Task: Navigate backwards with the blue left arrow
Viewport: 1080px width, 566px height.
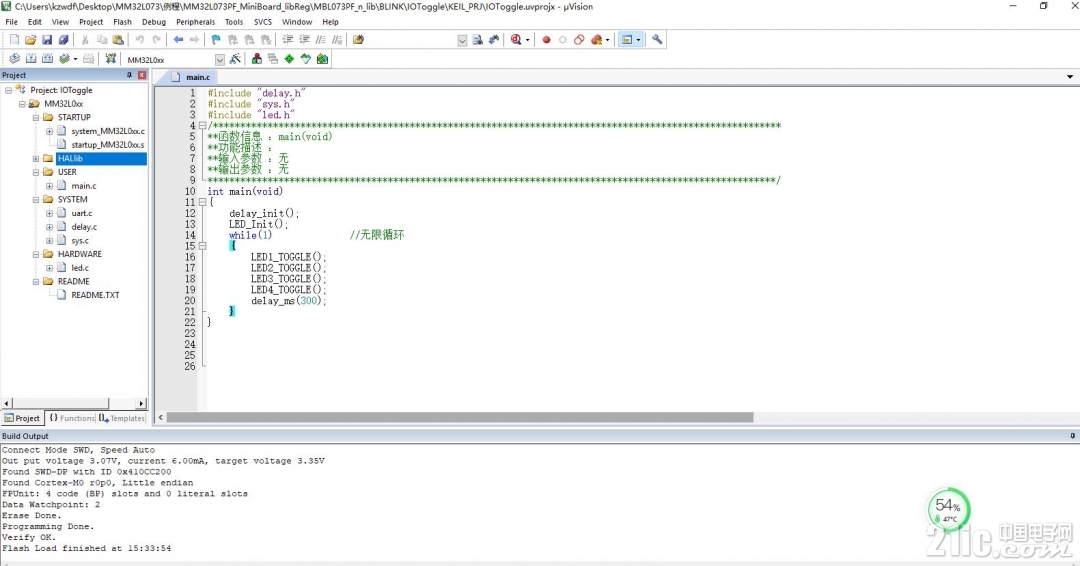Action: point(178,40)
